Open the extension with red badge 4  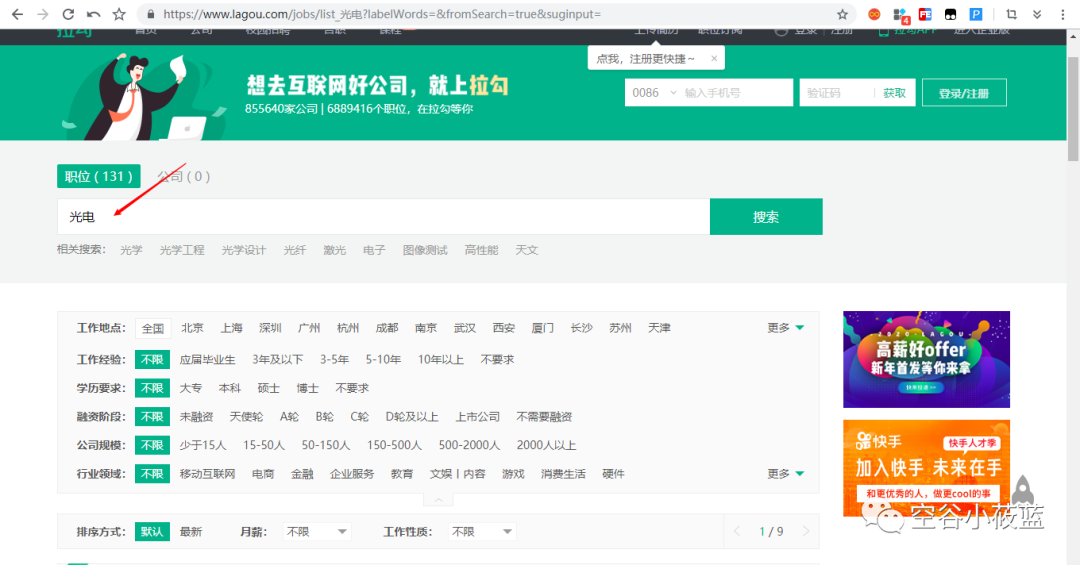tap(900, 14)
